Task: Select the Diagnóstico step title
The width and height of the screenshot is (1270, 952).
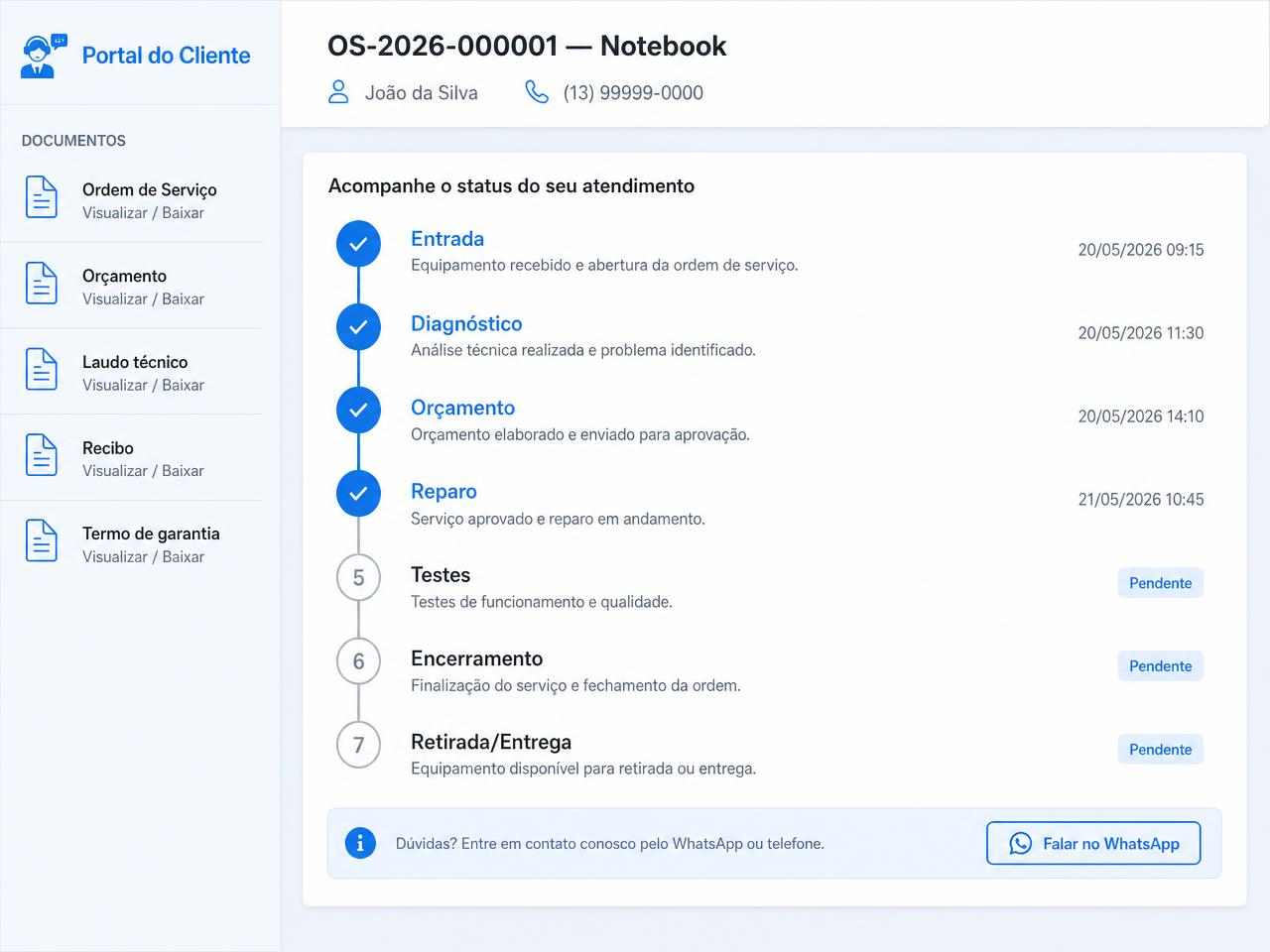Action: 466,323
